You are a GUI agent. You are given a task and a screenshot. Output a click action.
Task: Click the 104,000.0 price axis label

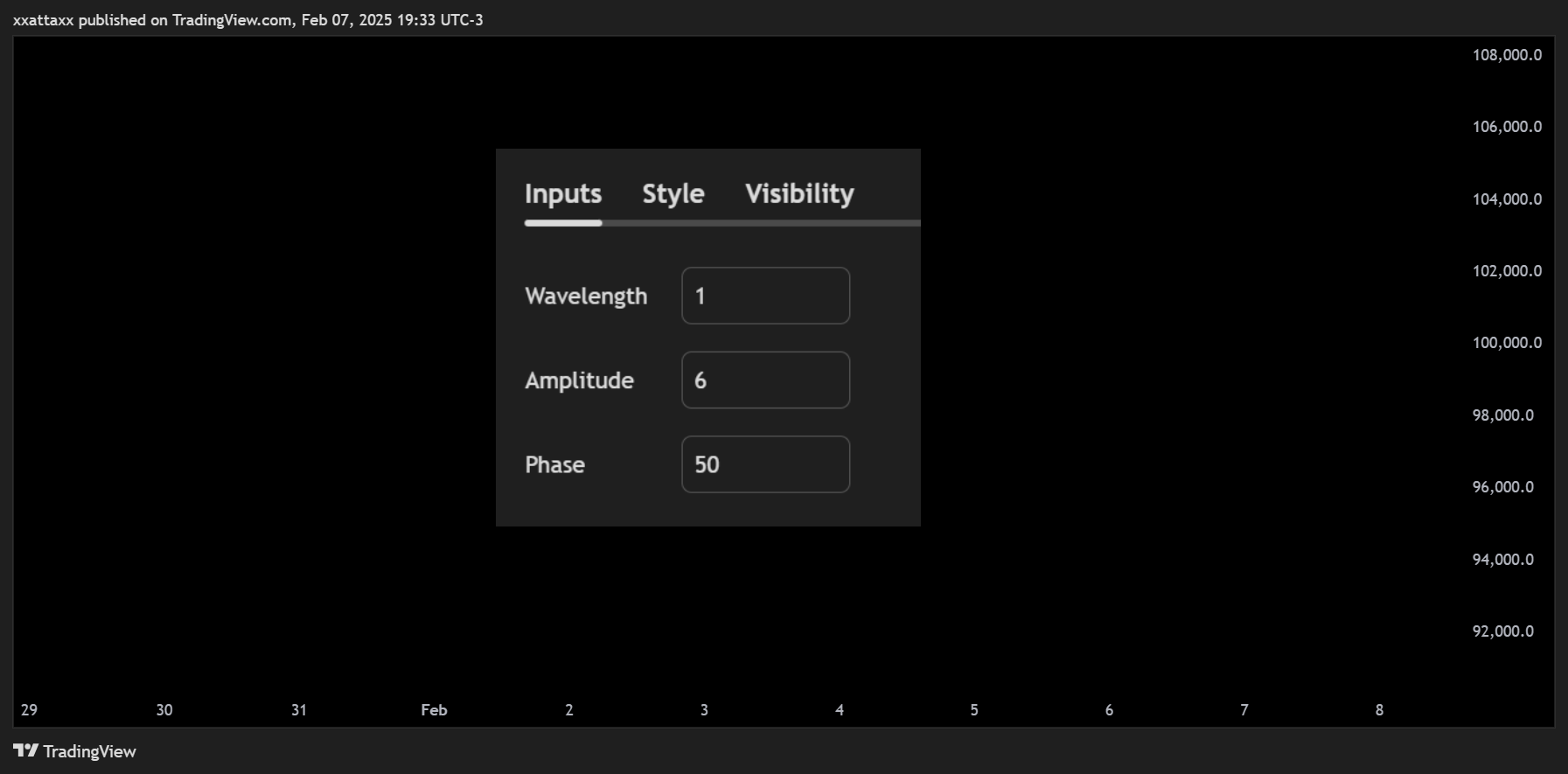[1507, 199]
